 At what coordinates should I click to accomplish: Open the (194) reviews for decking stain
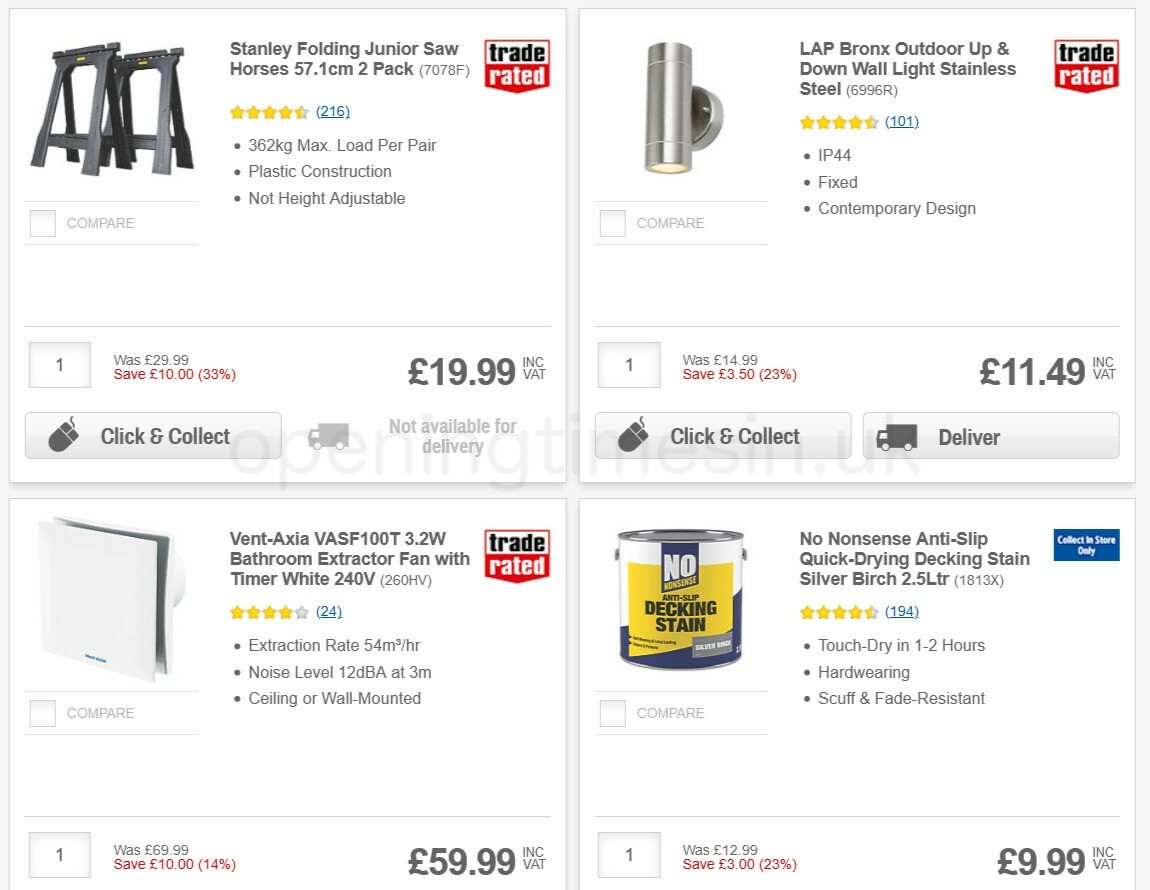tap(902, 611)
